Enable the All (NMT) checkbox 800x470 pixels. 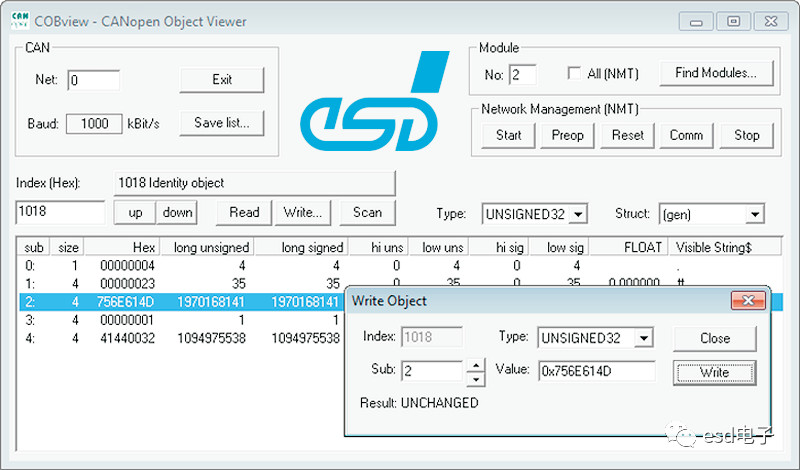click(x=574, y=74)
